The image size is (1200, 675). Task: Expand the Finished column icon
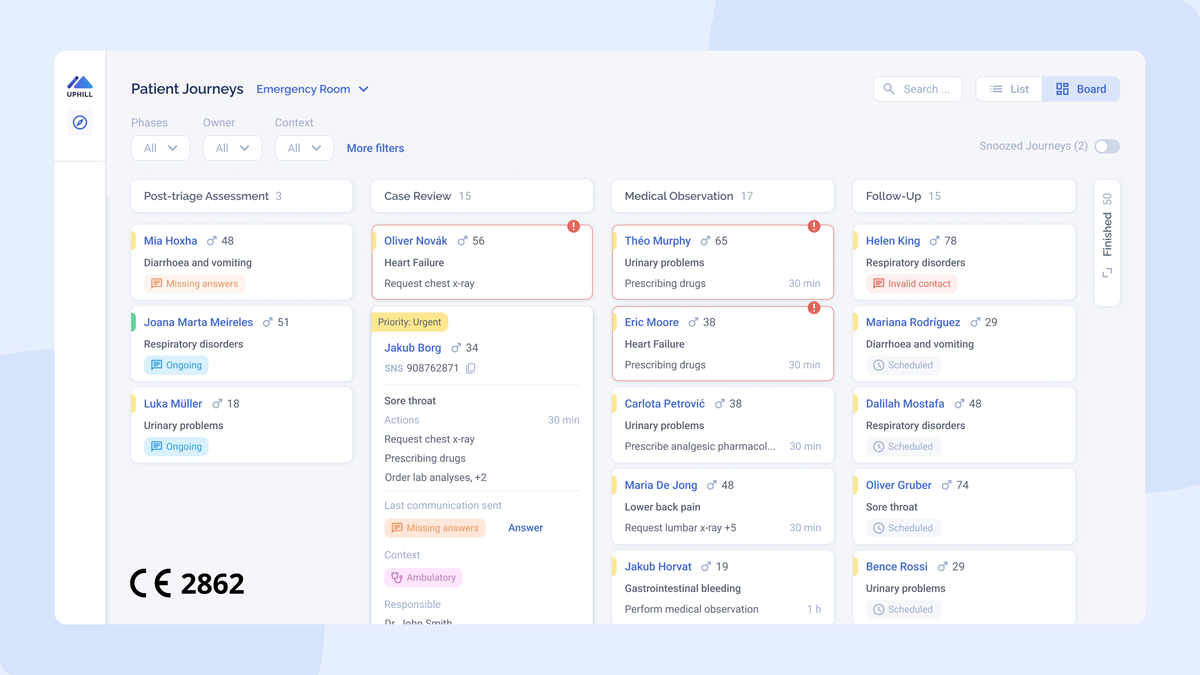tap(1107, 273)
